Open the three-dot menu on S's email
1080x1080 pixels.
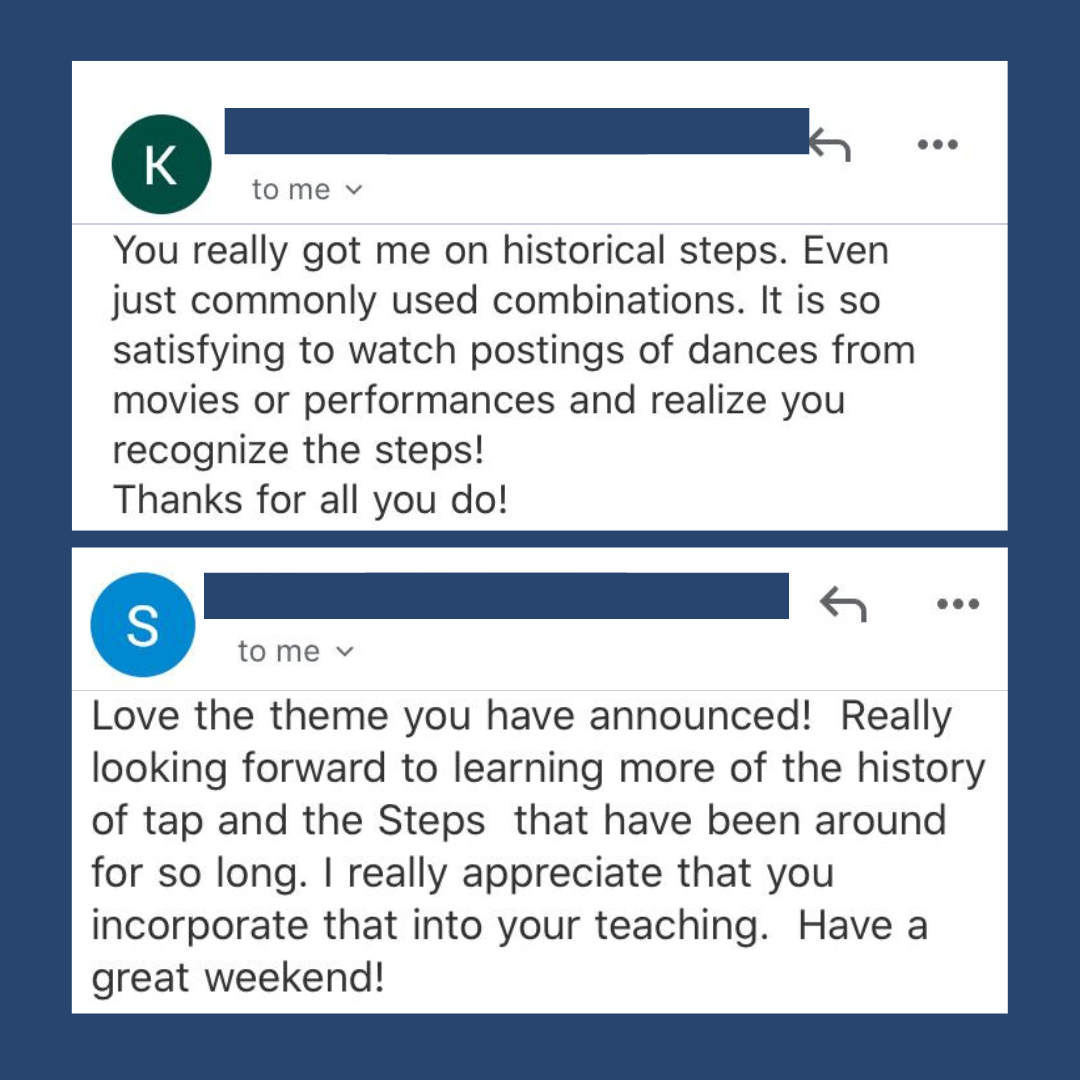coord(957,604)
